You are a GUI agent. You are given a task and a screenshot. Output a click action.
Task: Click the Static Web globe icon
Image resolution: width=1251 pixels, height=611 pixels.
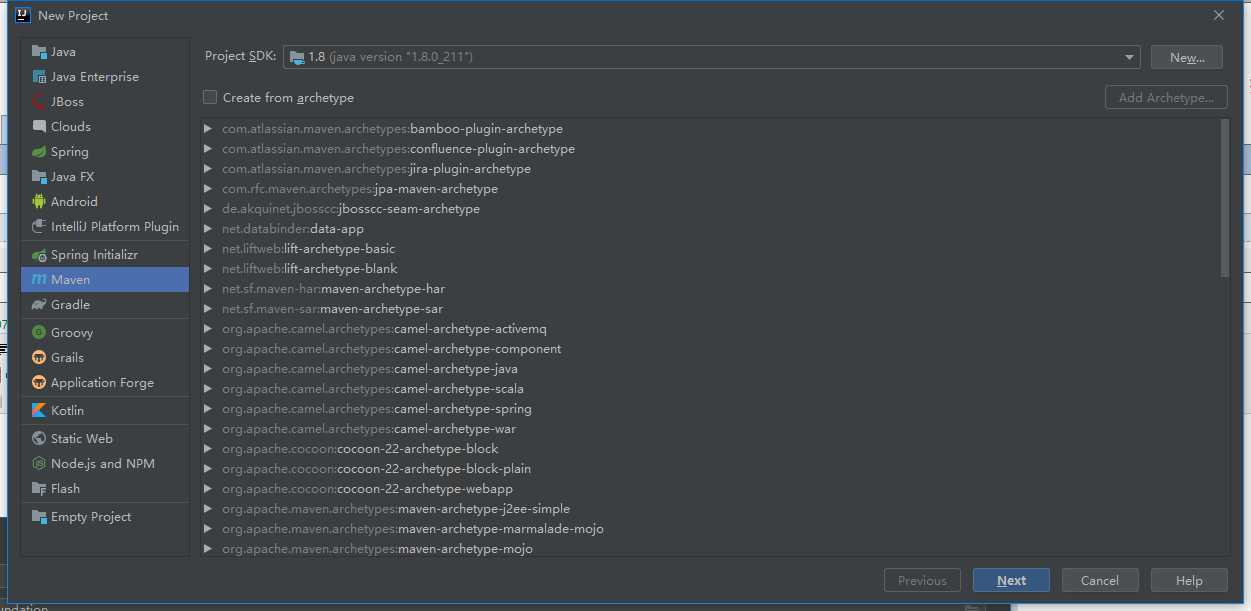(39, 439)
